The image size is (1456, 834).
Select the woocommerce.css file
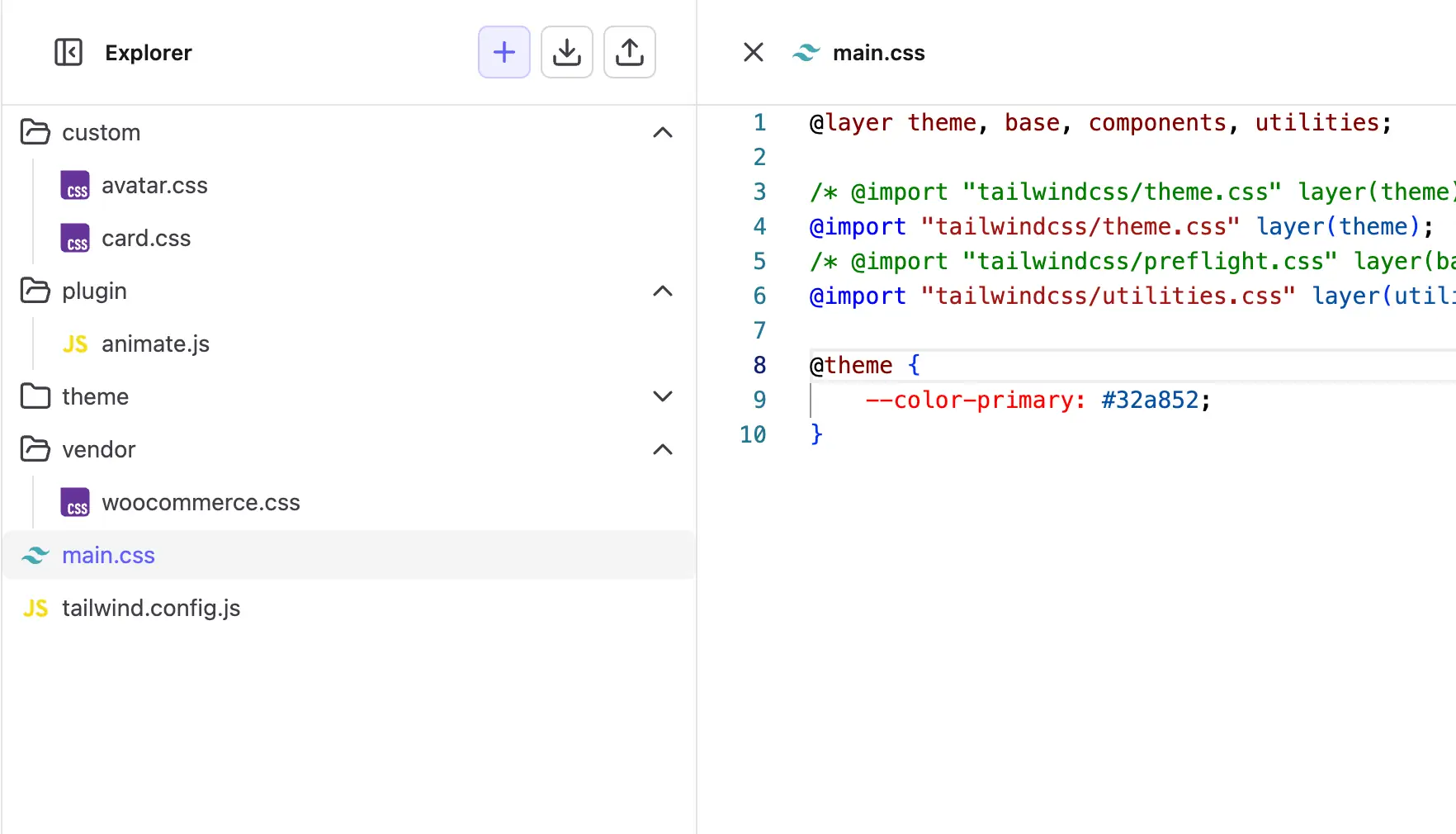click(x=201, y=502)
